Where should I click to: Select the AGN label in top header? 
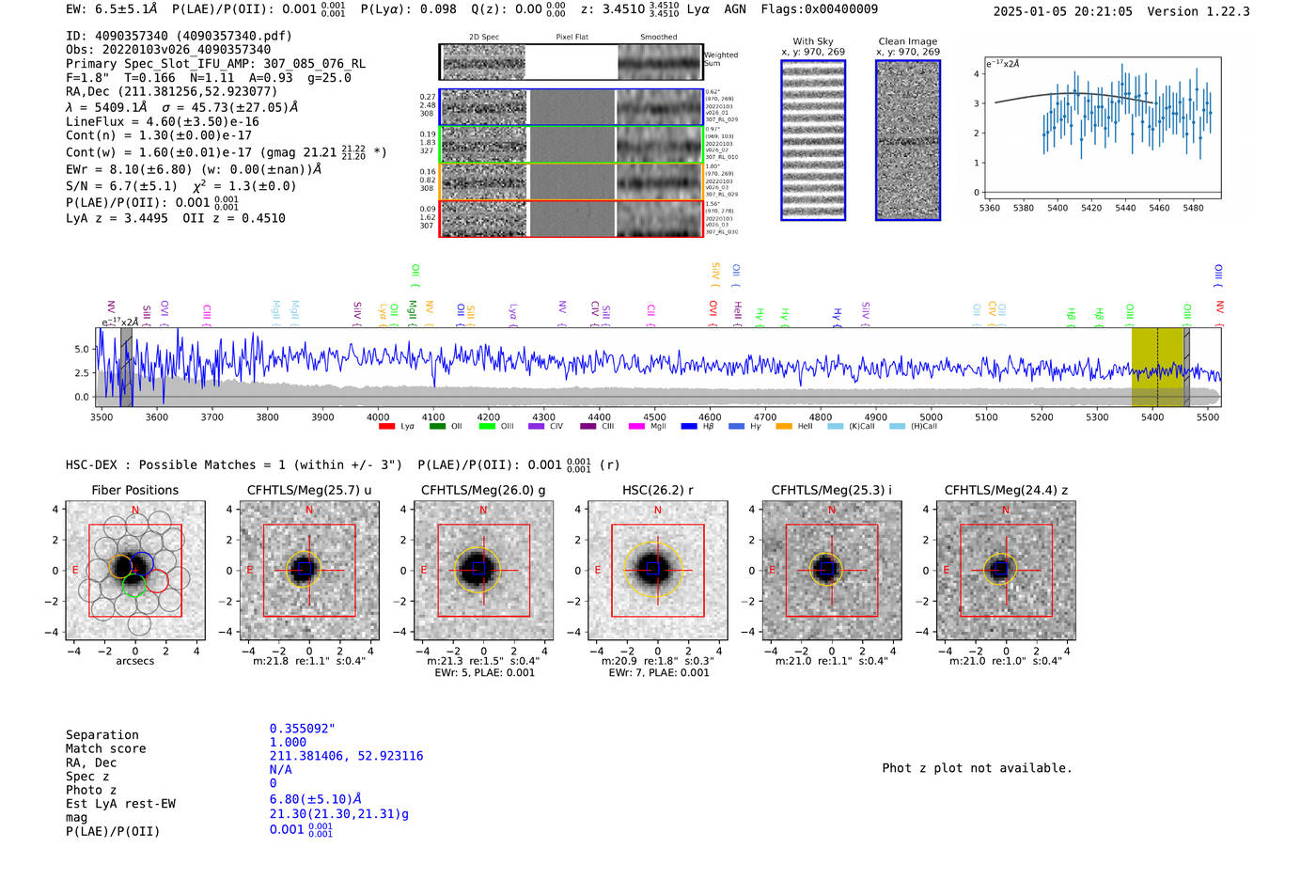(x=735, y=9)
